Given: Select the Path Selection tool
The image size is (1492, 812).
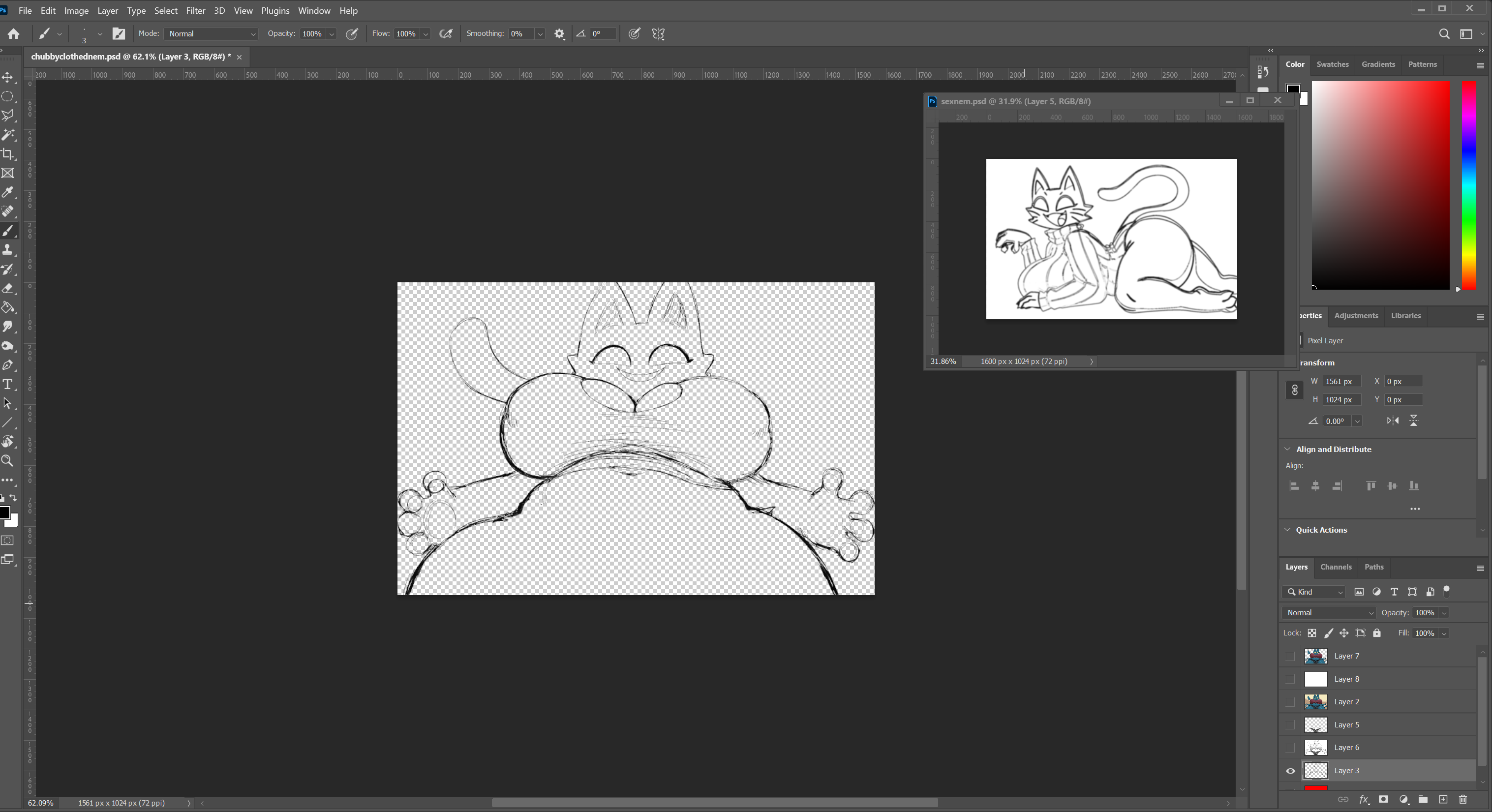Looking at the screenshot, I should 8,404.
